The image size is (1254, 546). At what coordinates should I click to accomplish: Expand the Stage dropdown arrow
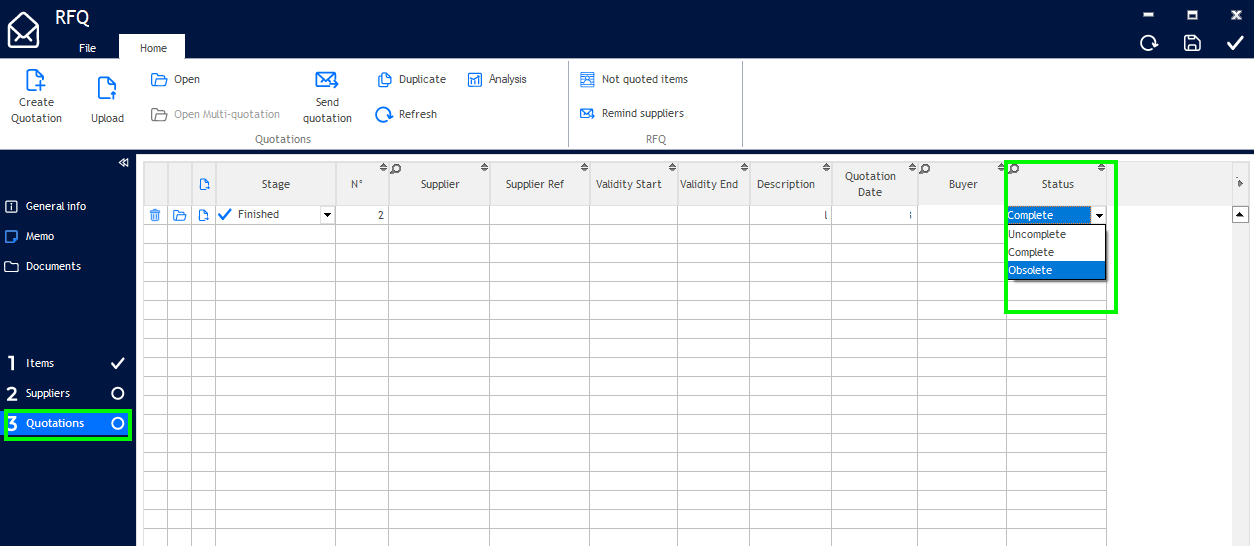327,215
